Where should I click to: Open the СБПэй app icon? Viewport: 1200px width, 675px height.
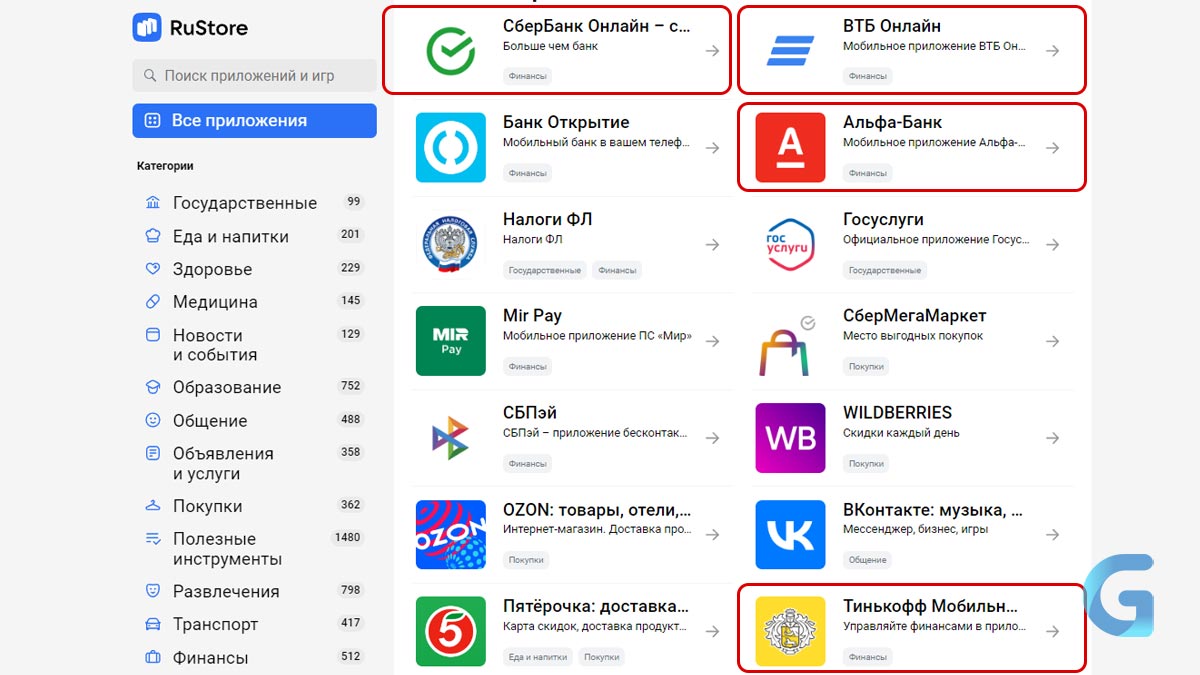pyautogui.click(x=451, y=438)
